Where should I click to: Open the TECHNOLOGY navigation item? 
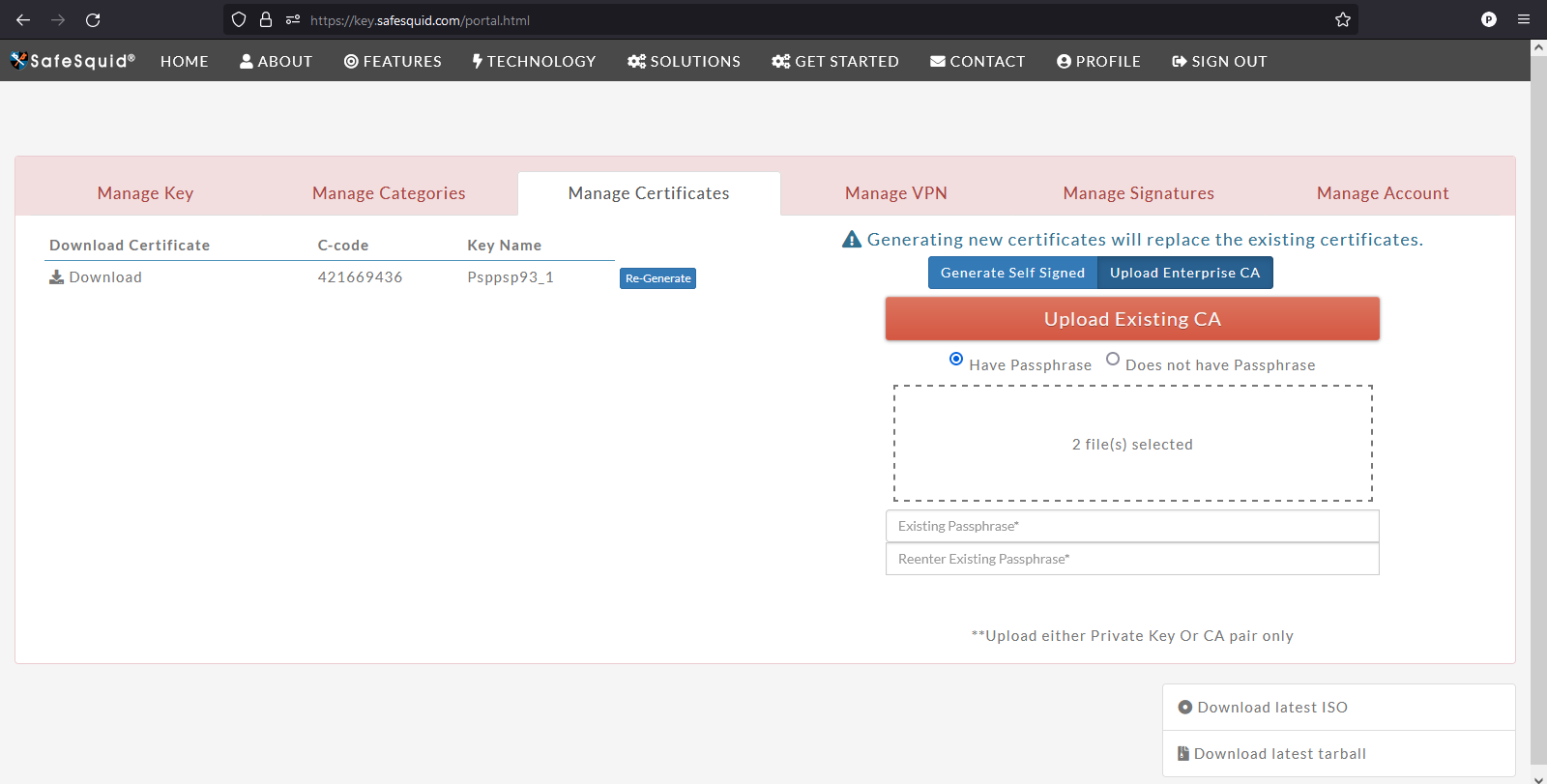click(x=534, y=61)
